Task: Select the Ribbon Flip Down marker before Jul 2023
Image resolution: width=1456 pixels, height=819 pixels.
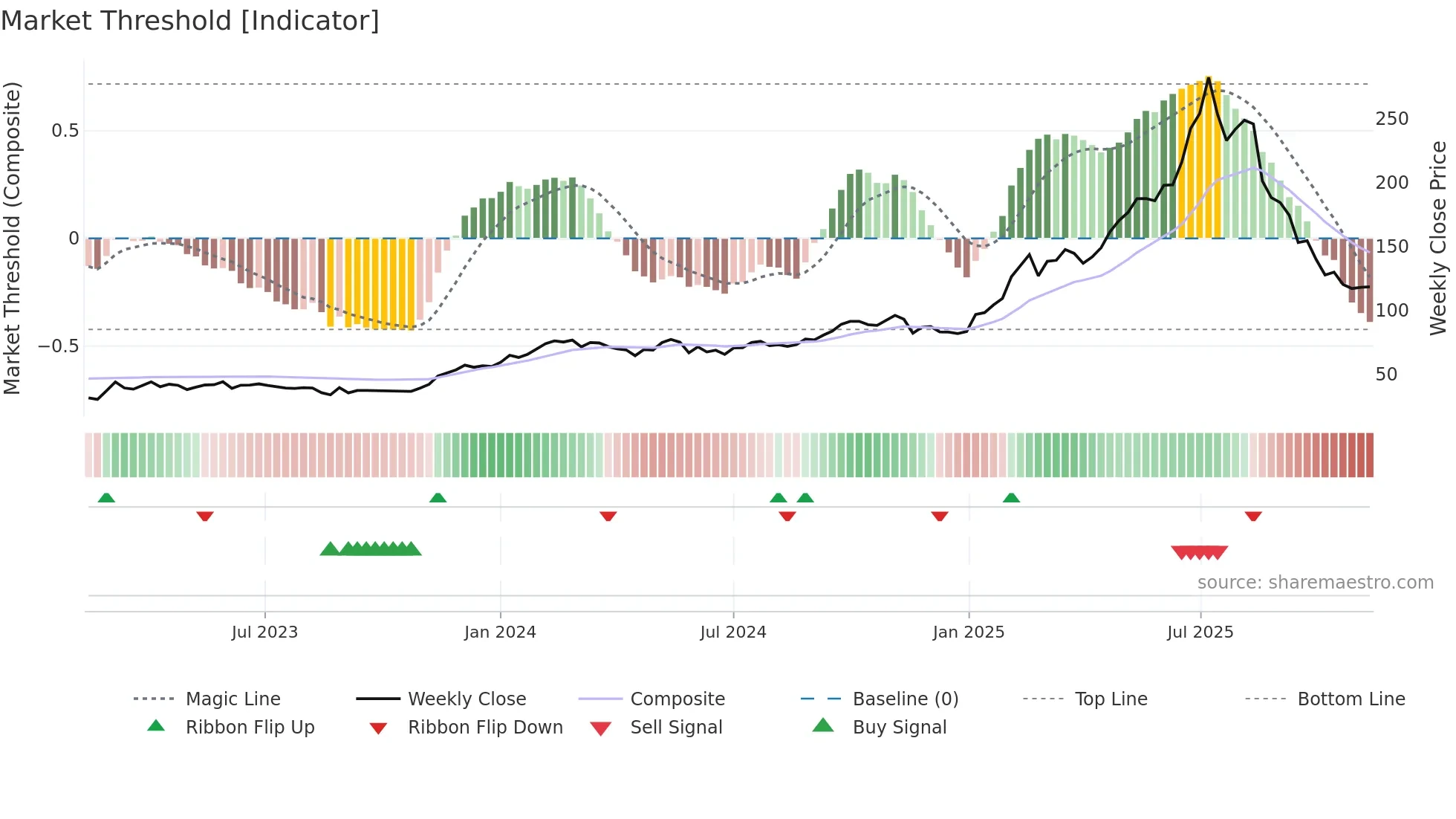Action: tap(205, 516)
